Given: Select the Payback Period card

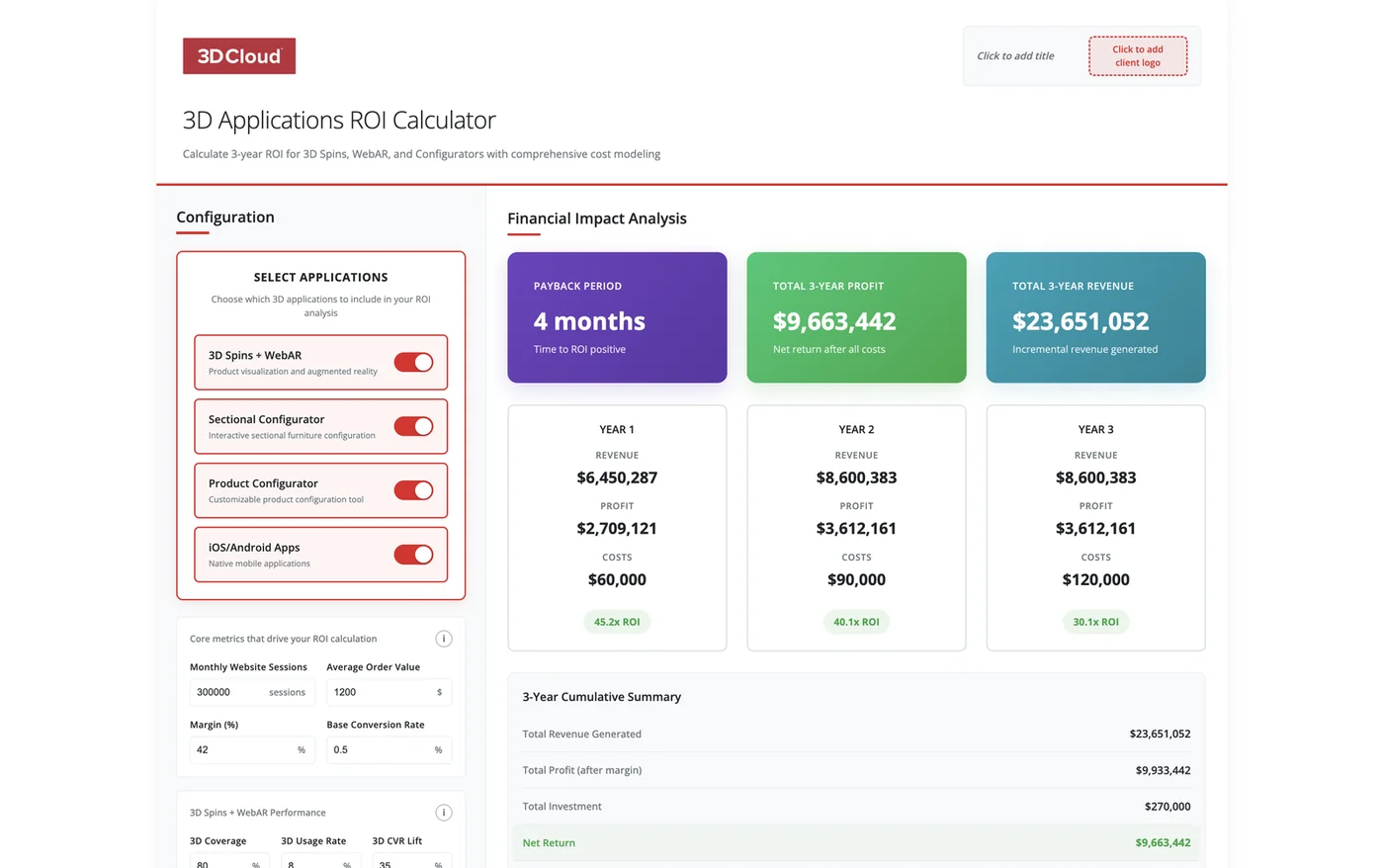Looking at the screenshot, I should [617, 317].
